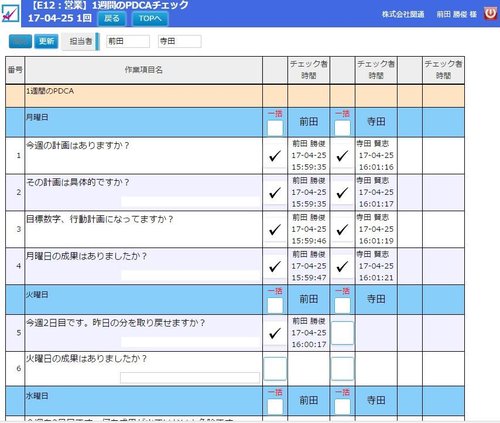Screen dimensions: 500x423
Task: Click the 1週間のPDCA section row
Action: point(235,96)
